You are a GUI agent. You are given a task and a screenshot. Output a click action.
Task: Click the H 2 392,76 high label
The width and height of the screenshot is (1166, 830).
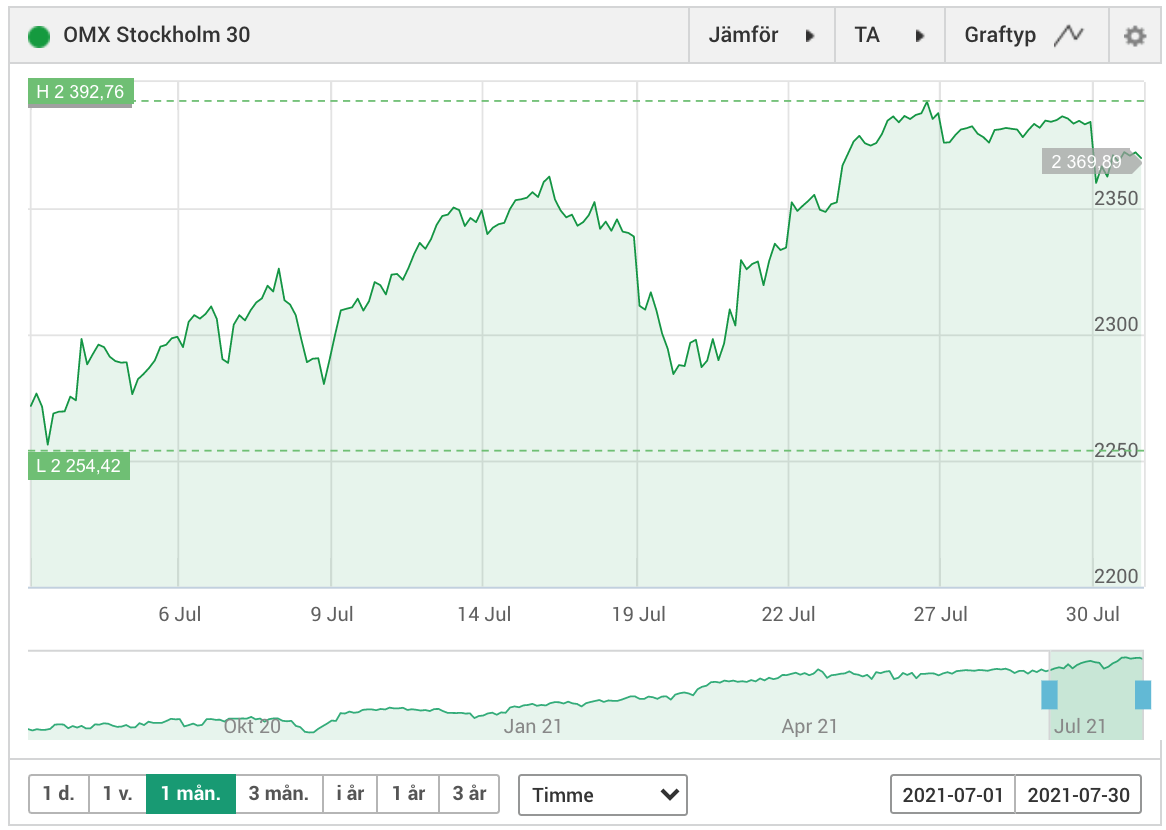(x=80, y=92)
